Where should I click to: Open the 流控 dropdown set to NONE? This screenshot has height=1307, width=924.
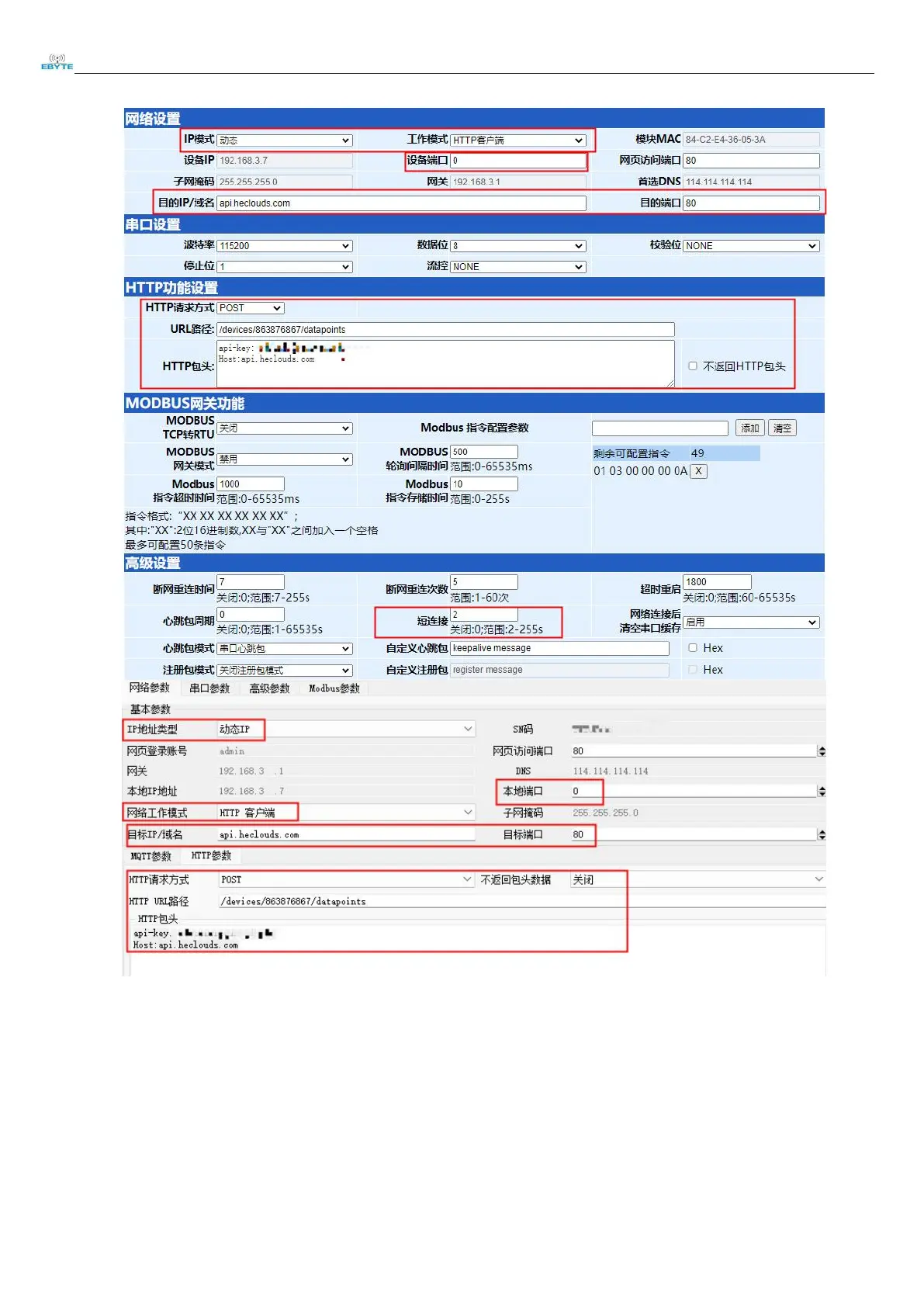point(517,267)
